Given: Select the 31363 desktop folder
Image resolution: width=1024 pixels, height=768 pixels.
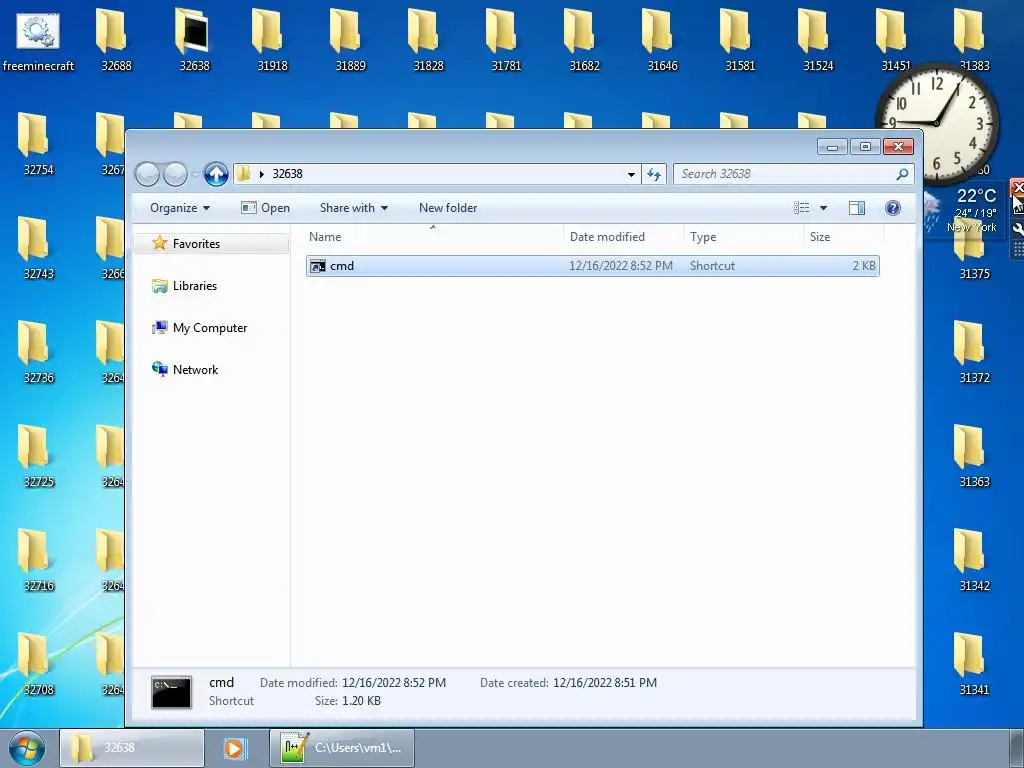Looking at the screenshot, I should (x=974, y=457).
